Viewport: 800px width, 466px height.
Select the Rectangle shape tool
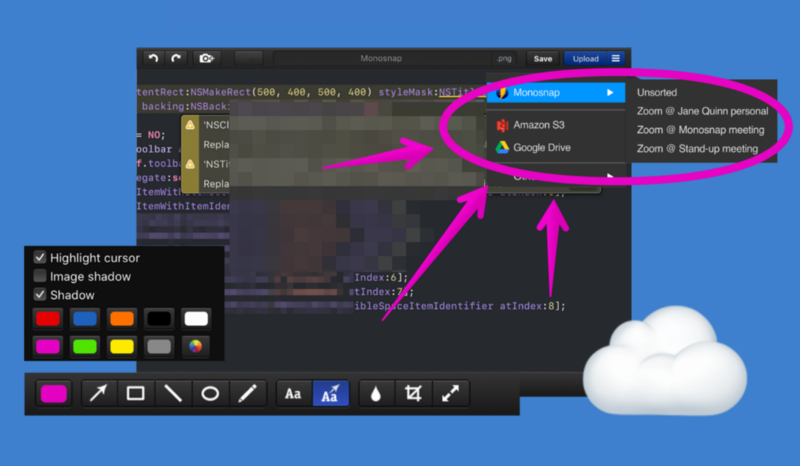point(136,394)
